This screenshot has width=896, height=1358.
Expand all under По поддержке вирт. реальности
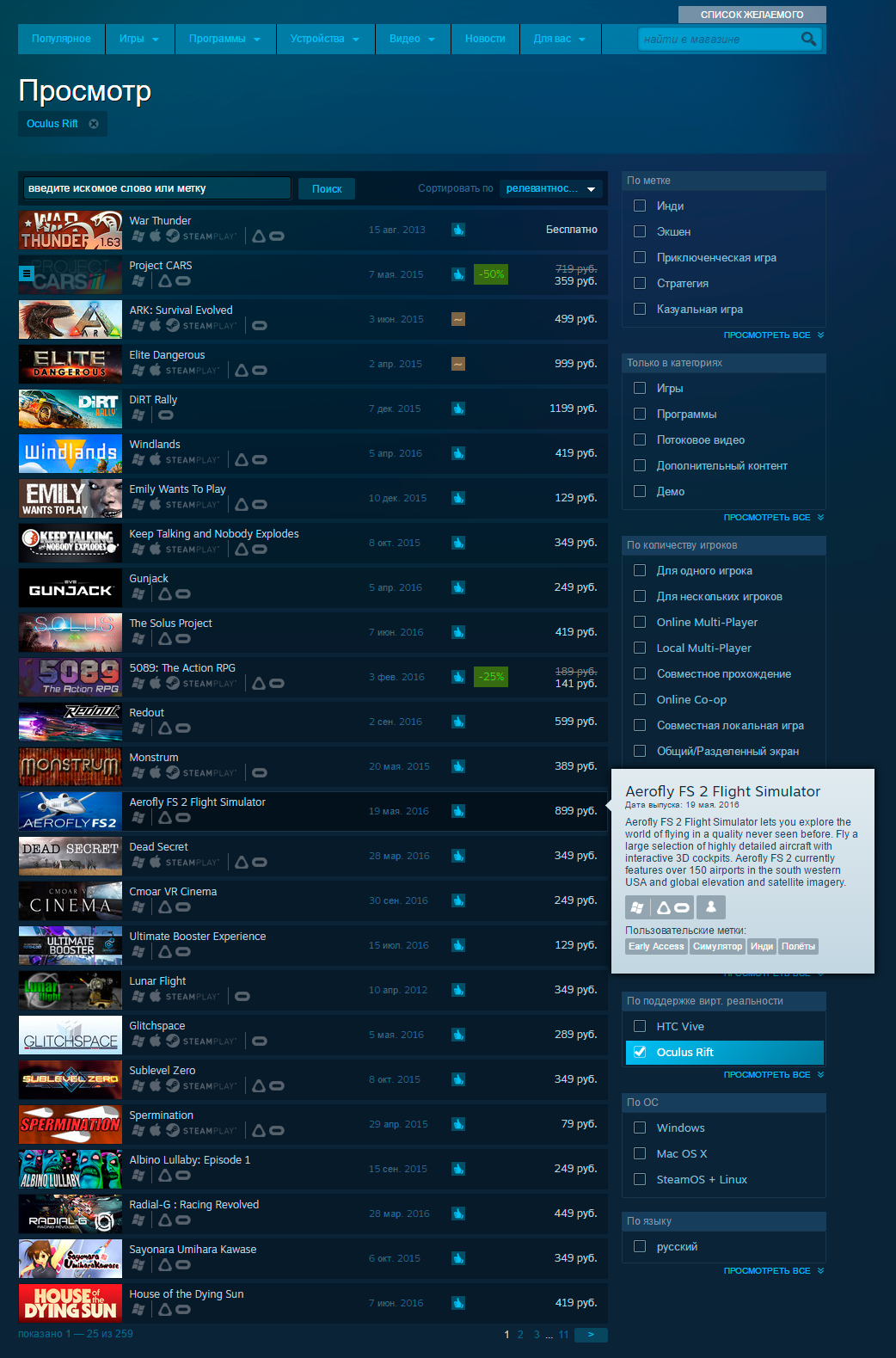[x=773, y=1075]
